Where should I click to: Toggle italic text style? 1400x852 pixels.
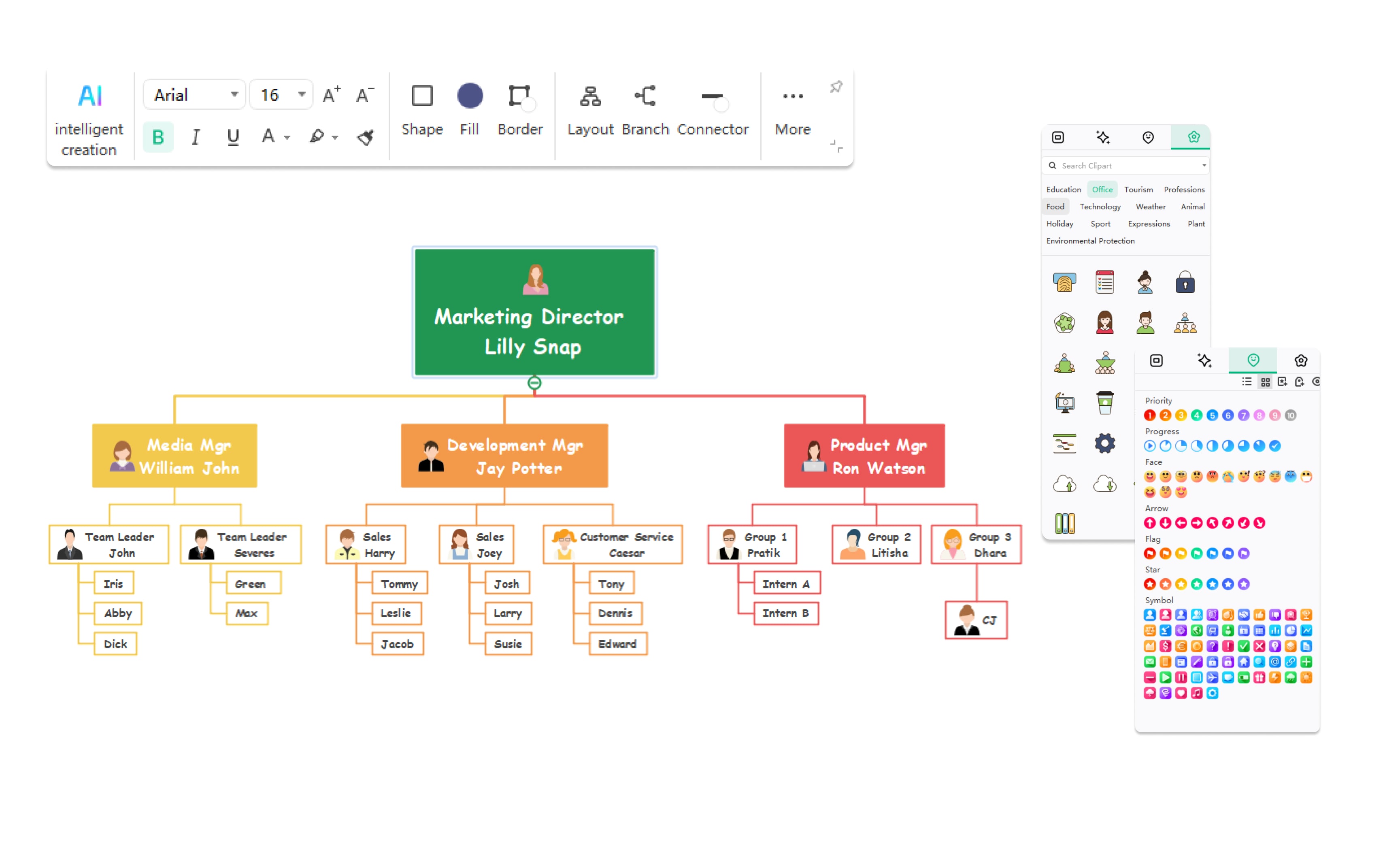[196, 137]
